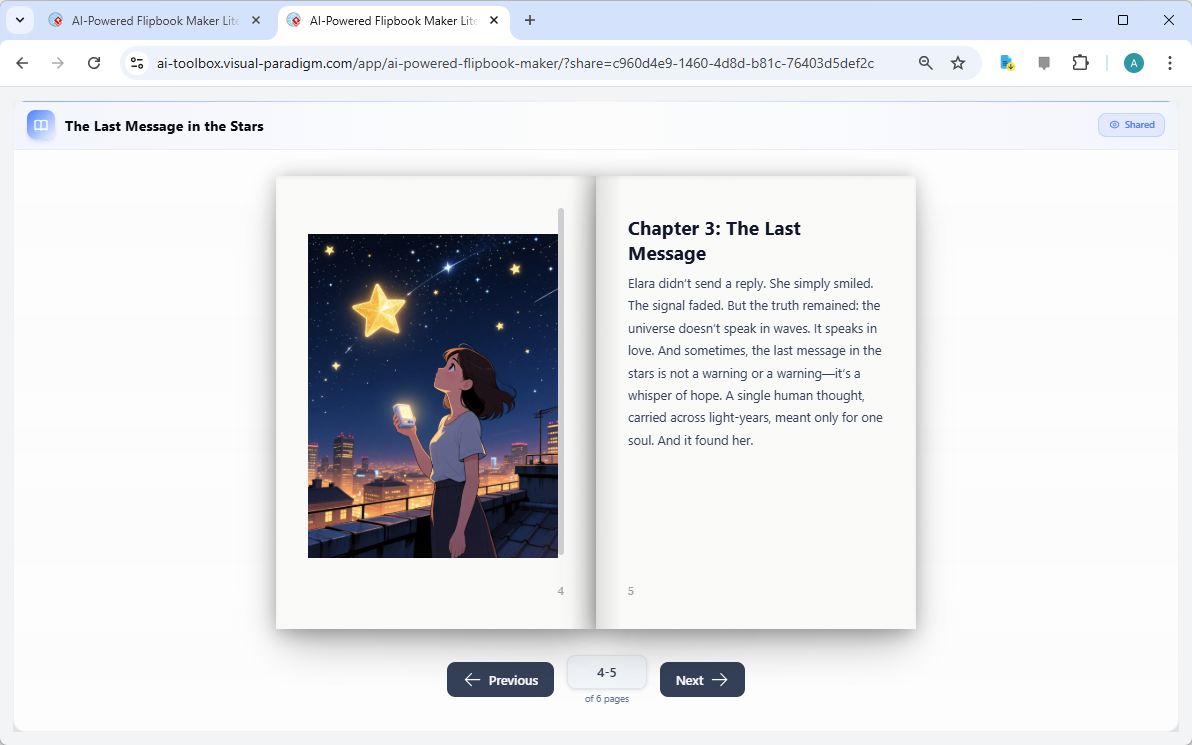The width and height of the screenshot is (1192, 745).
Task: Reload the flipbook page
Action: [x=94, y=62]
